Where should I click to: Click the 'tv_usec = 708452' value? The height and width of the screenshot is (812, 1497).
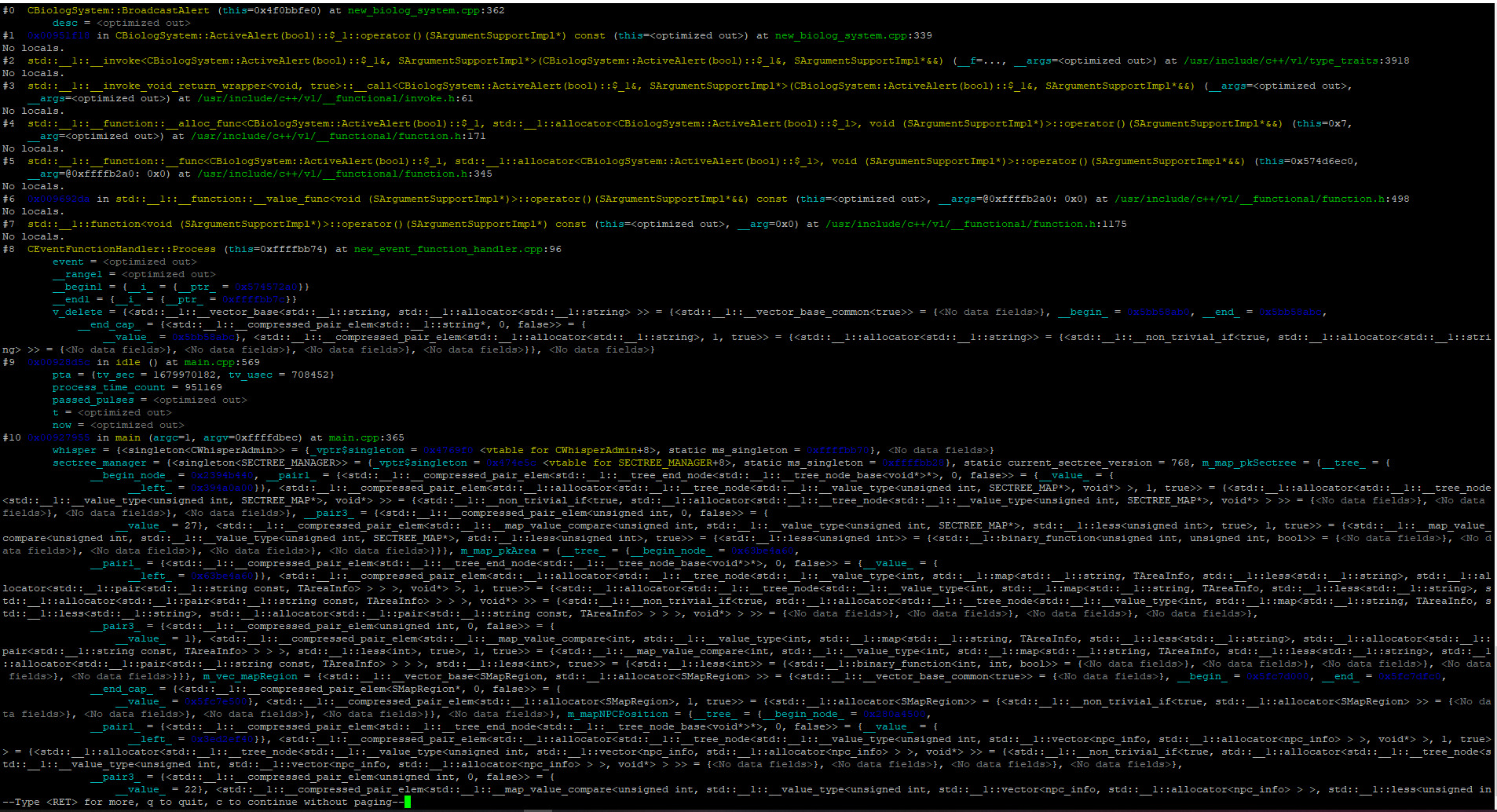[279, 375]
